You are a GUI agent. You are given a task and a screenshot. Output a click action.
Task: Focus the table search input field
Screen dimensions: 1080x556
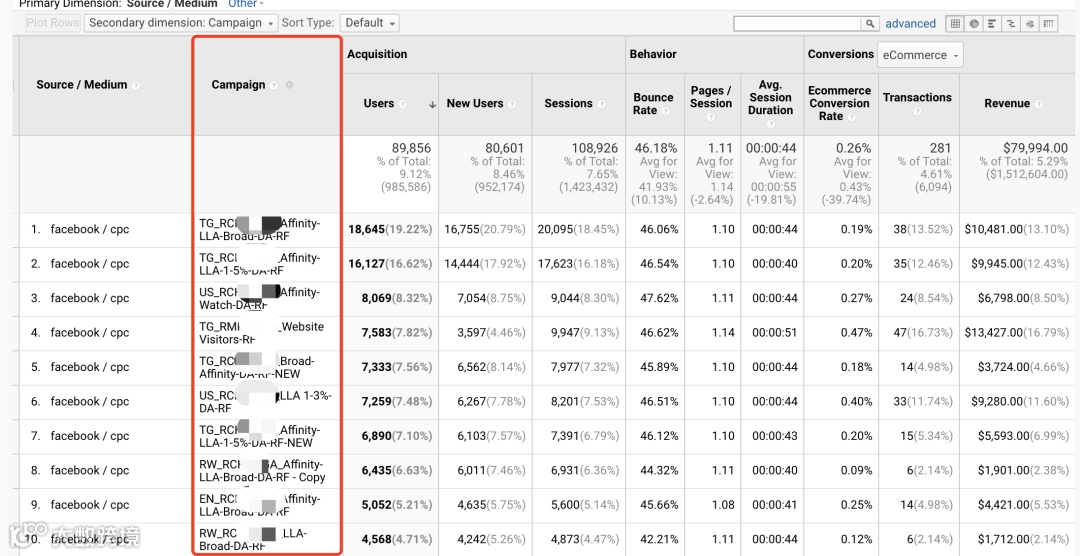pyautogui.click(x=798, y=23)
